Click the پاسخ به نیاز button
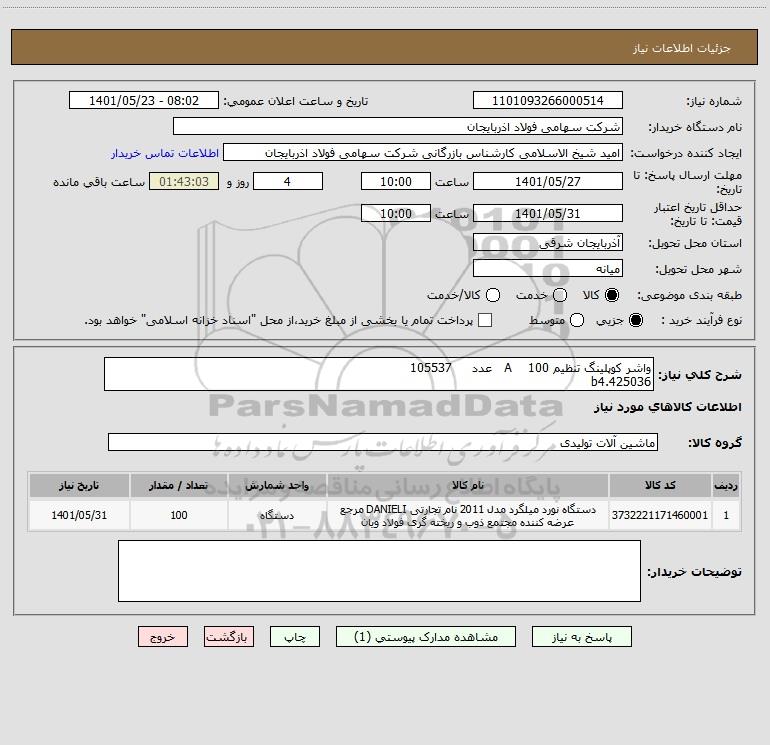 [581, 637]
